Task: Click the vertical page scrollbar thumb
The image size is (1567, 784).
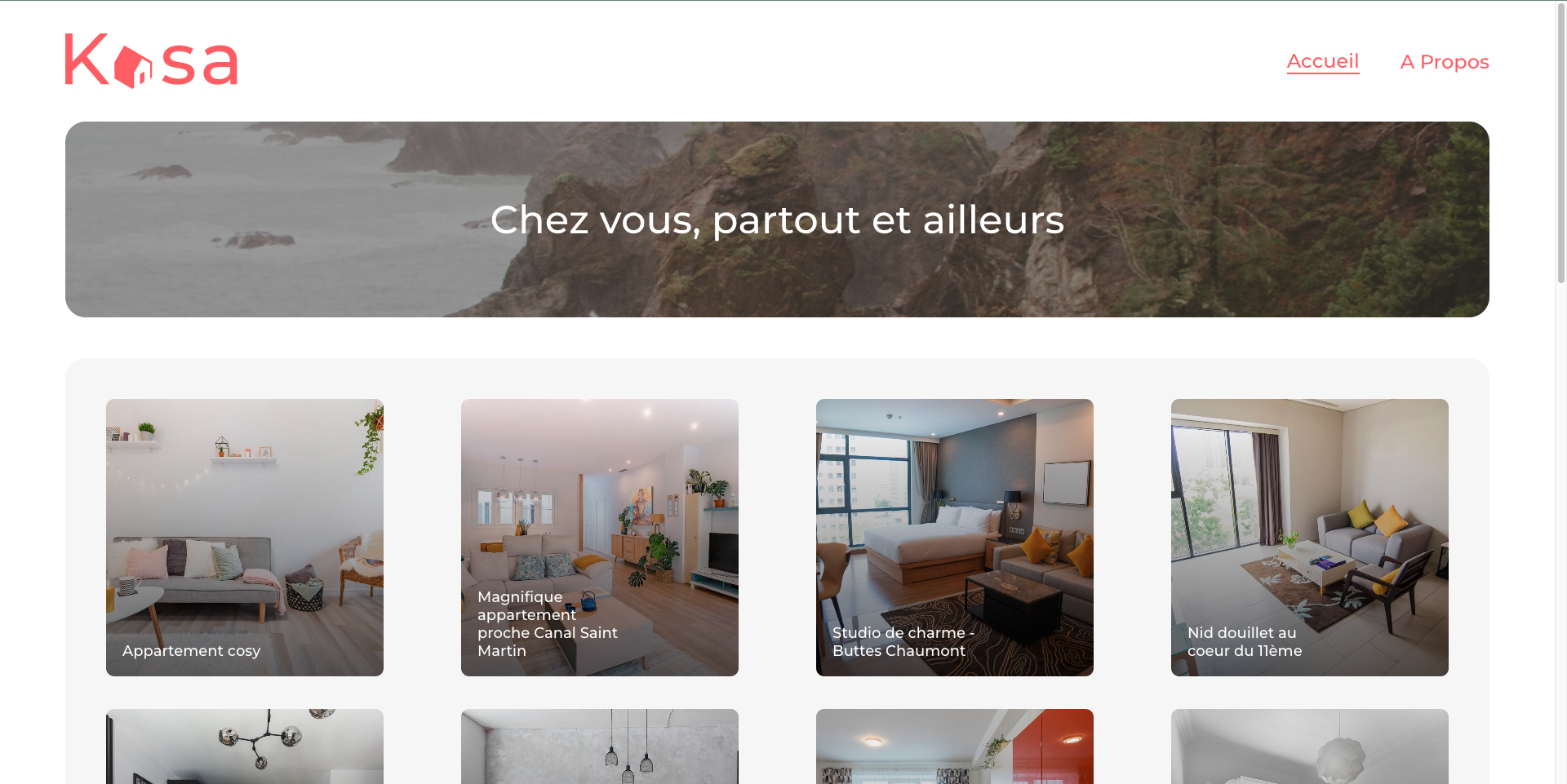Action: [x=1561, y=143]
